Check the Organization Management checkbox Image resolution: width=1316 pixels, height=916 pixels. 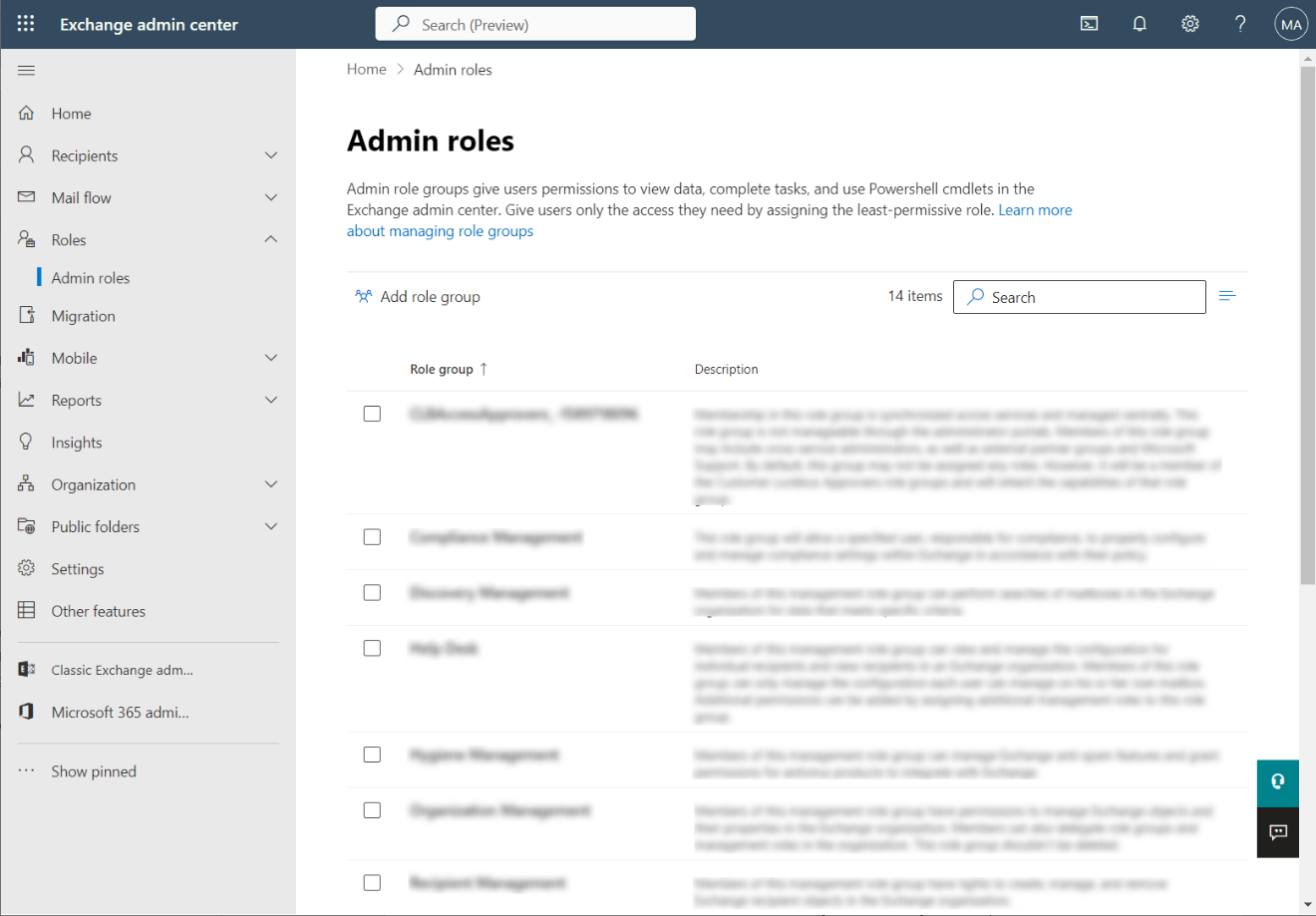click(372, 810)
